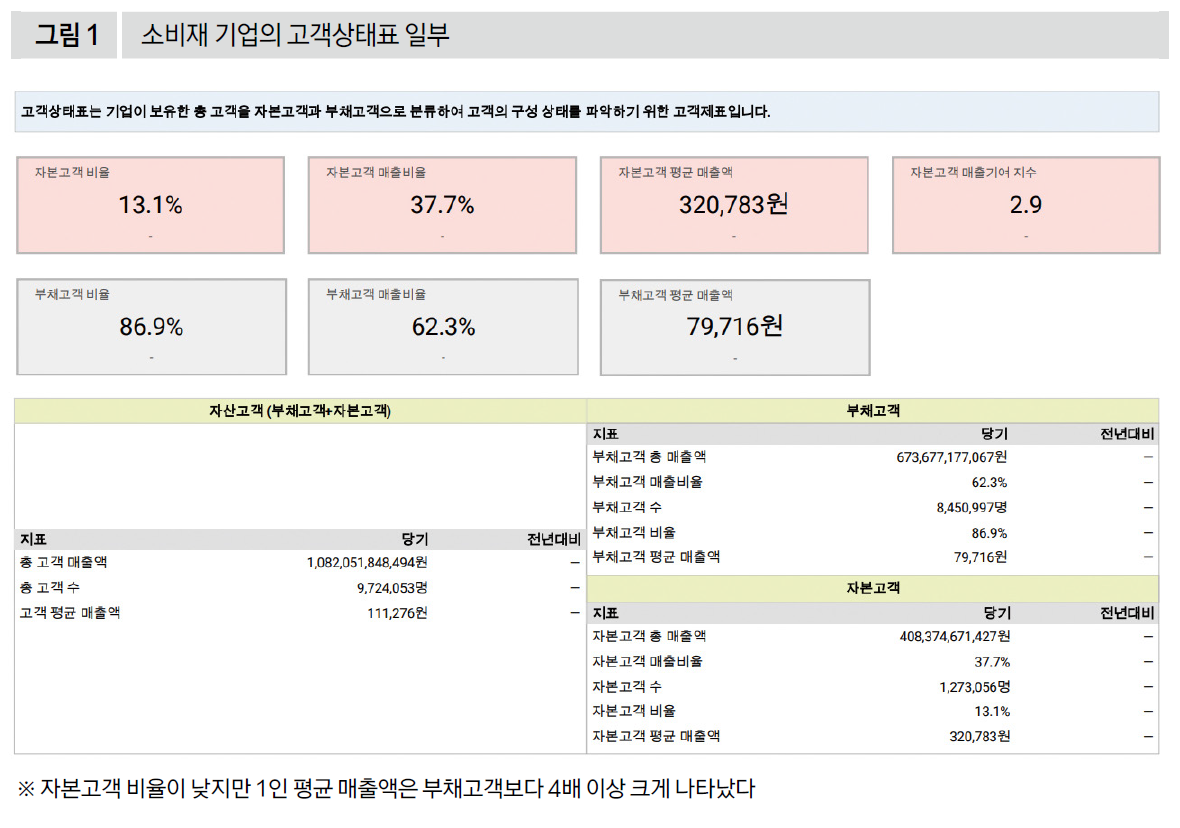Click the footnote about 자본고객 비율
This screenshot has height=828, width=1180.
pyautogui.click(x=386, y=789)
